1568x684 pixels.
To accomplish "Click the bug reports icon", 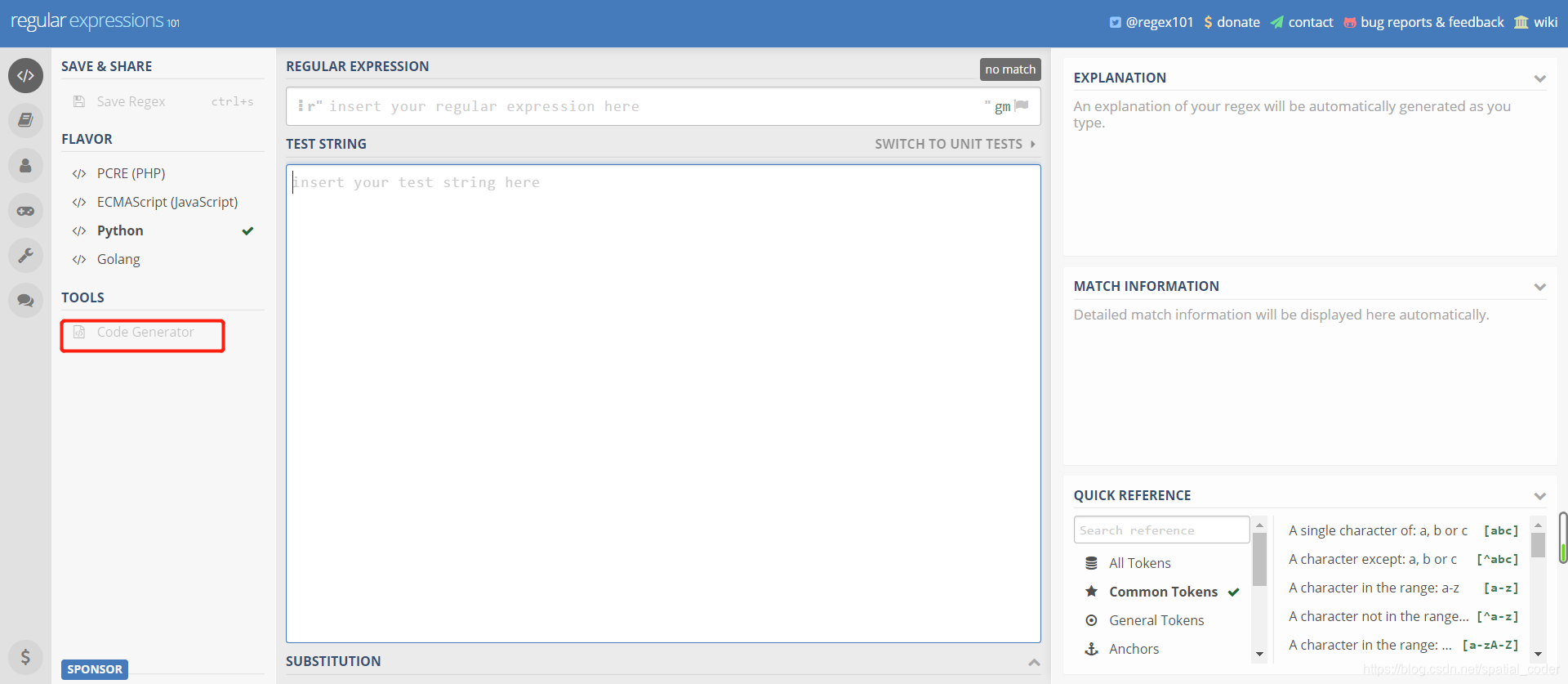I will point(1350,23).
